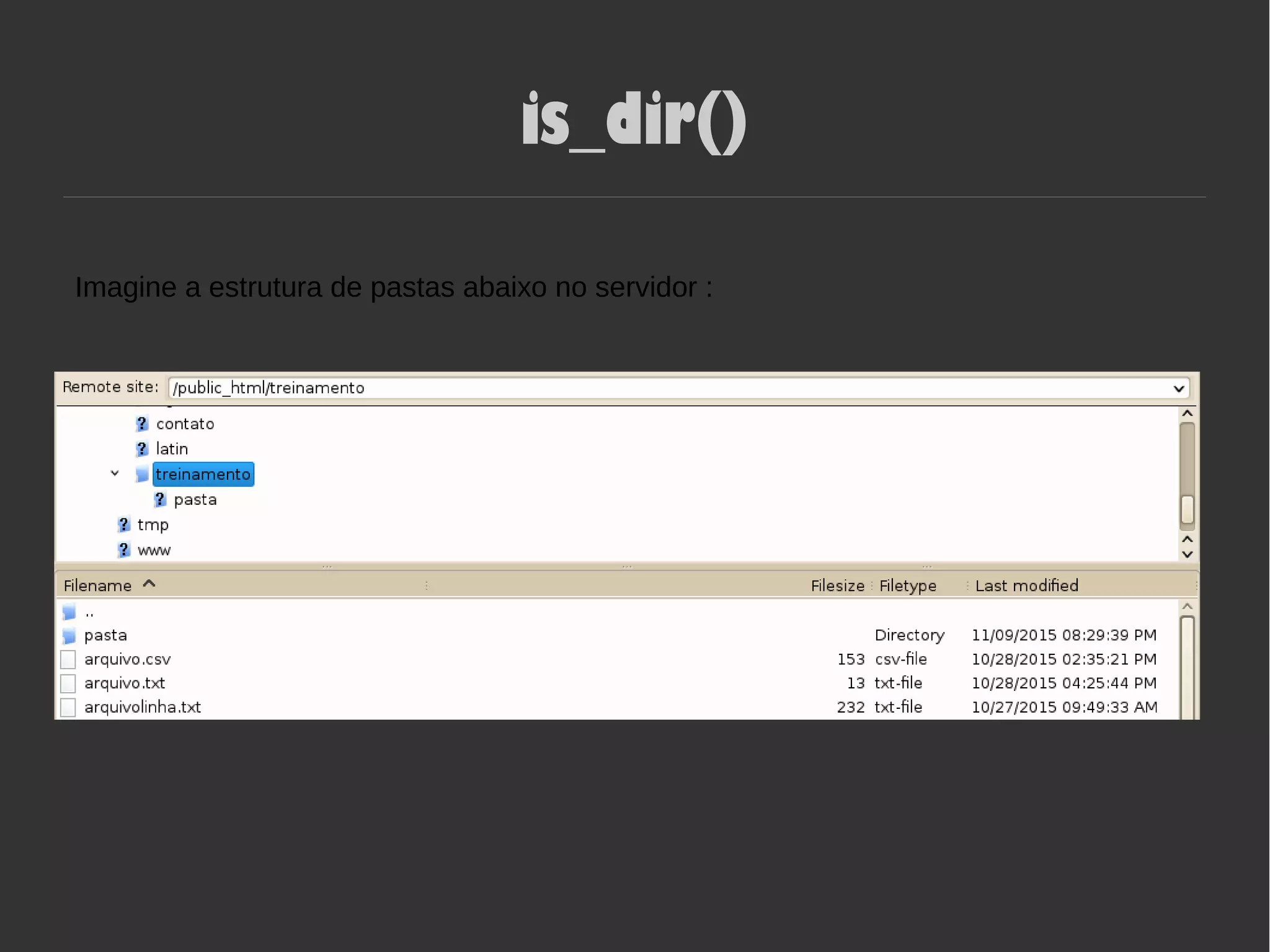
Task: Click the Filename sort direction arrow
Action: 149,584
